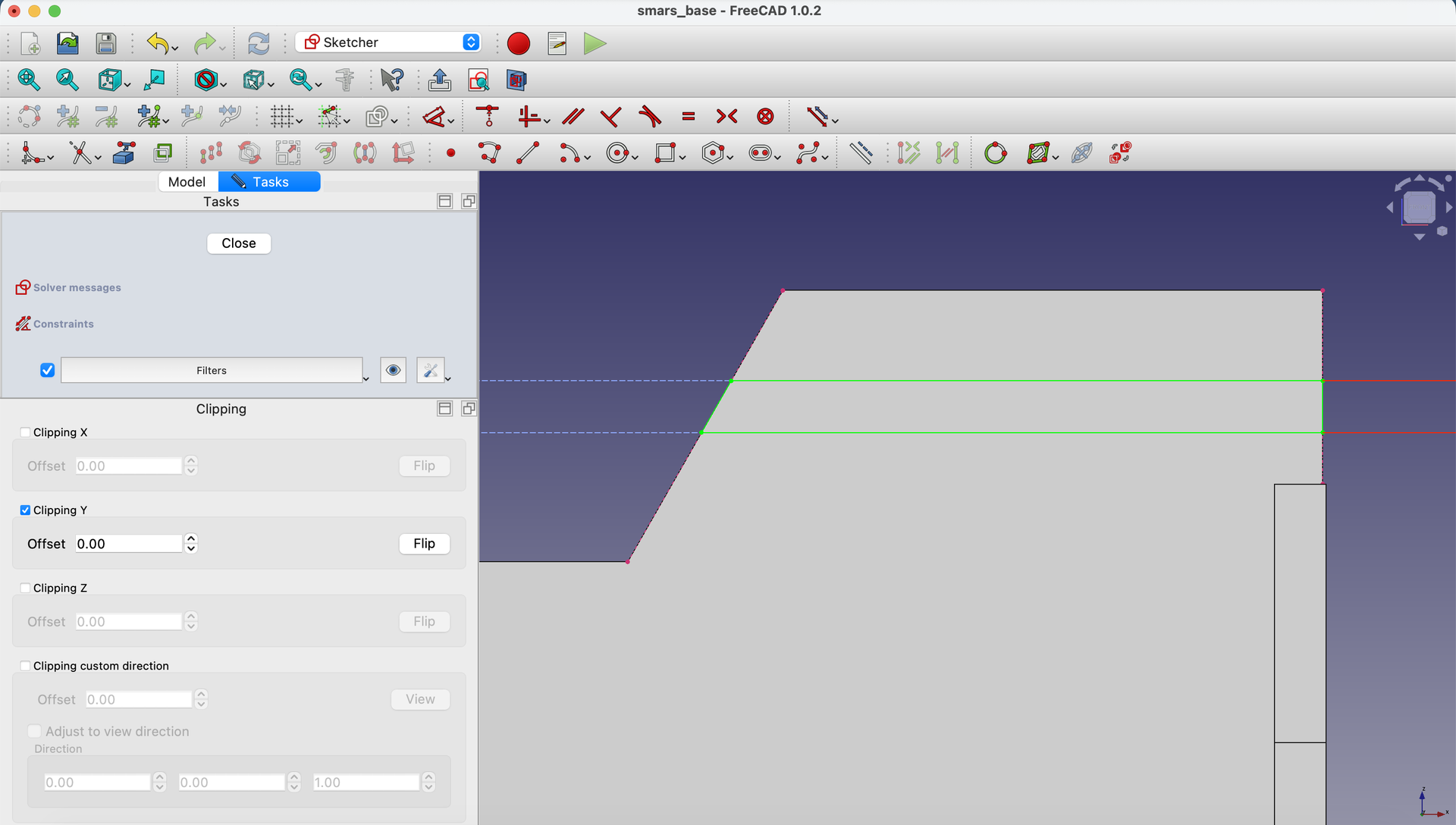Click Flip button for Clipping Y

tap(424, 544)
